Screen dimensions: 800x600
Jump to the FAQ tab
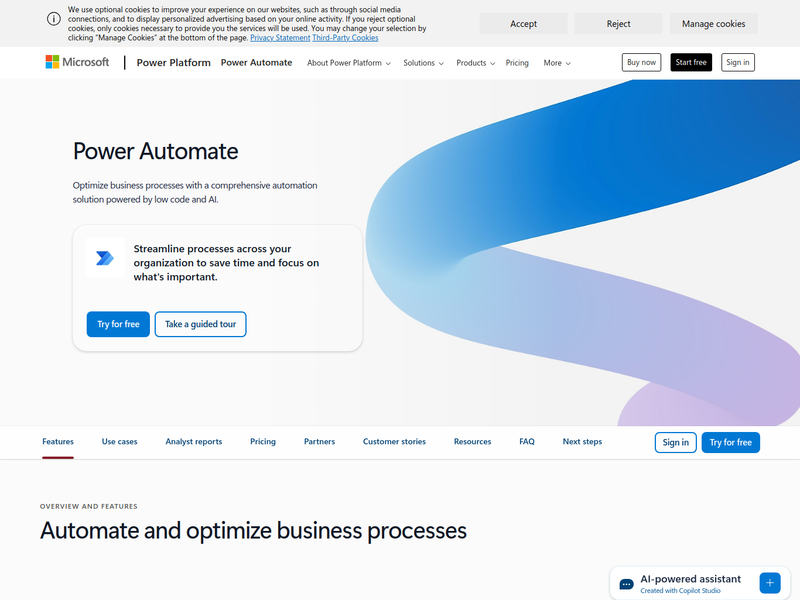tap(527, 442)
